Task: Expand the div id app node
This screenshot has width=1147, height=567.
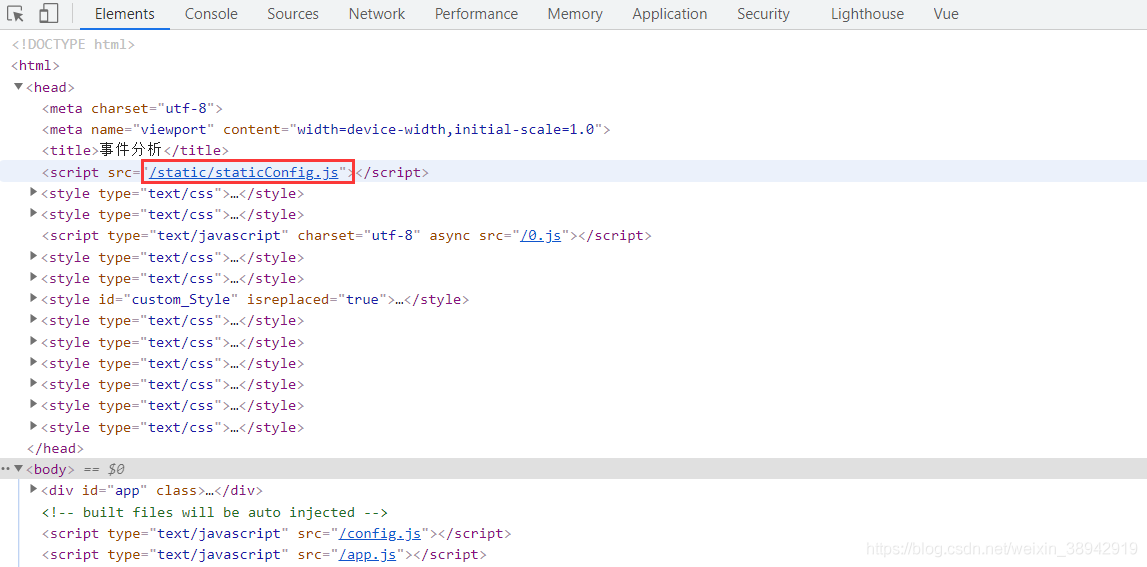Action: click(34, 489)
